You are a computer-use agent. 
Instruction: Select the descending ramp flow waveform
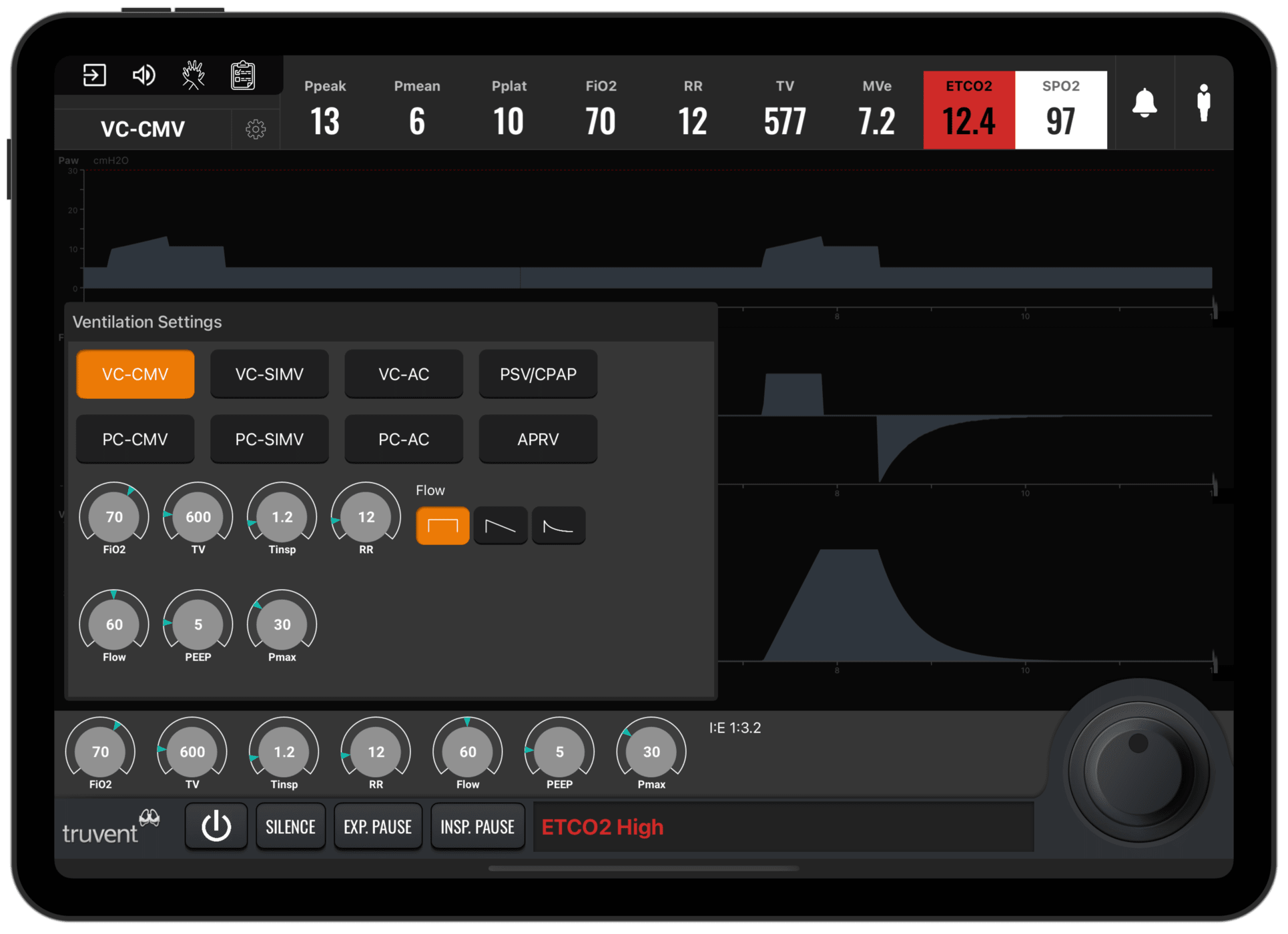[x=501, y=526]
